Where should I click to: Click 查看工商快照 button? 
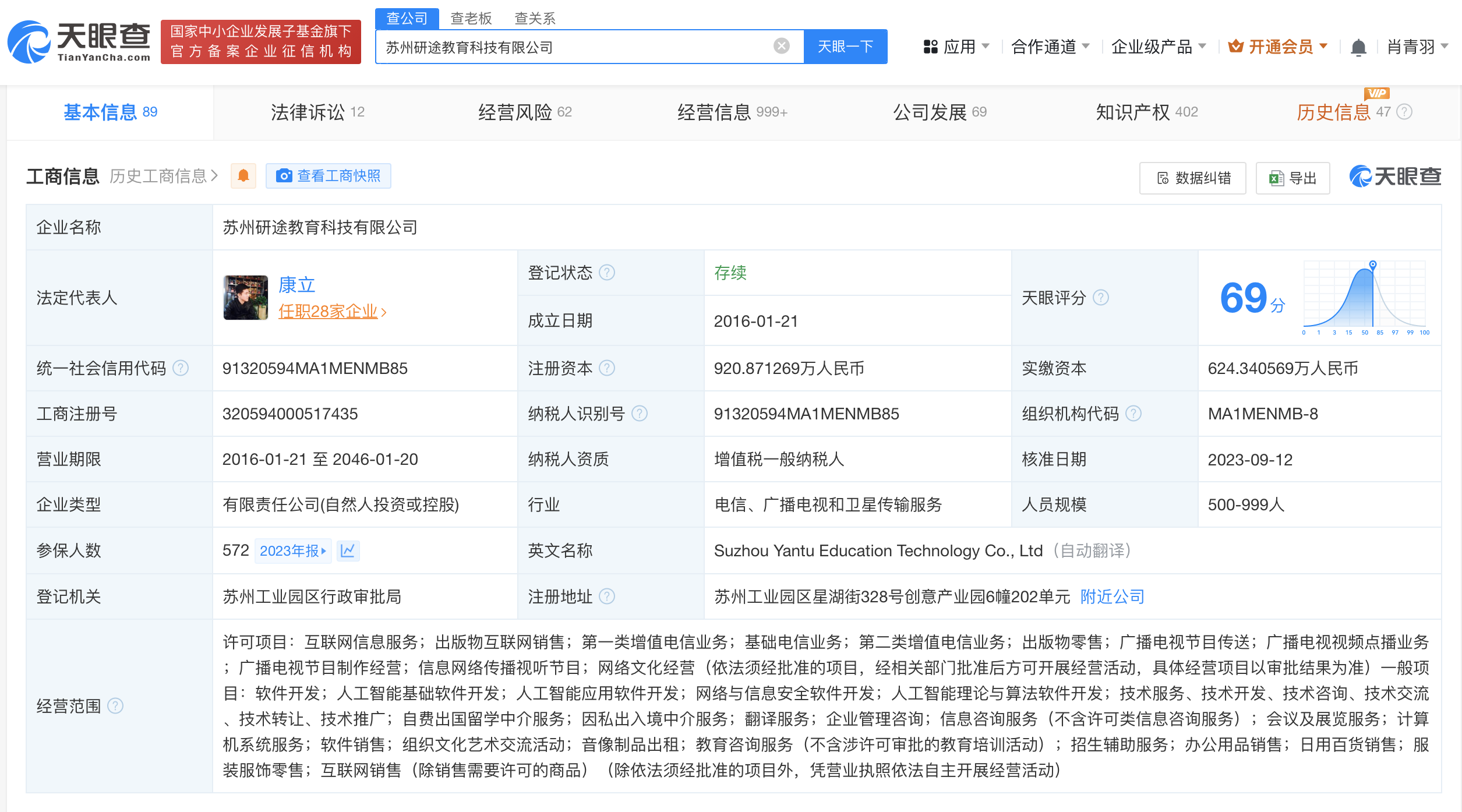pos(328,175)
